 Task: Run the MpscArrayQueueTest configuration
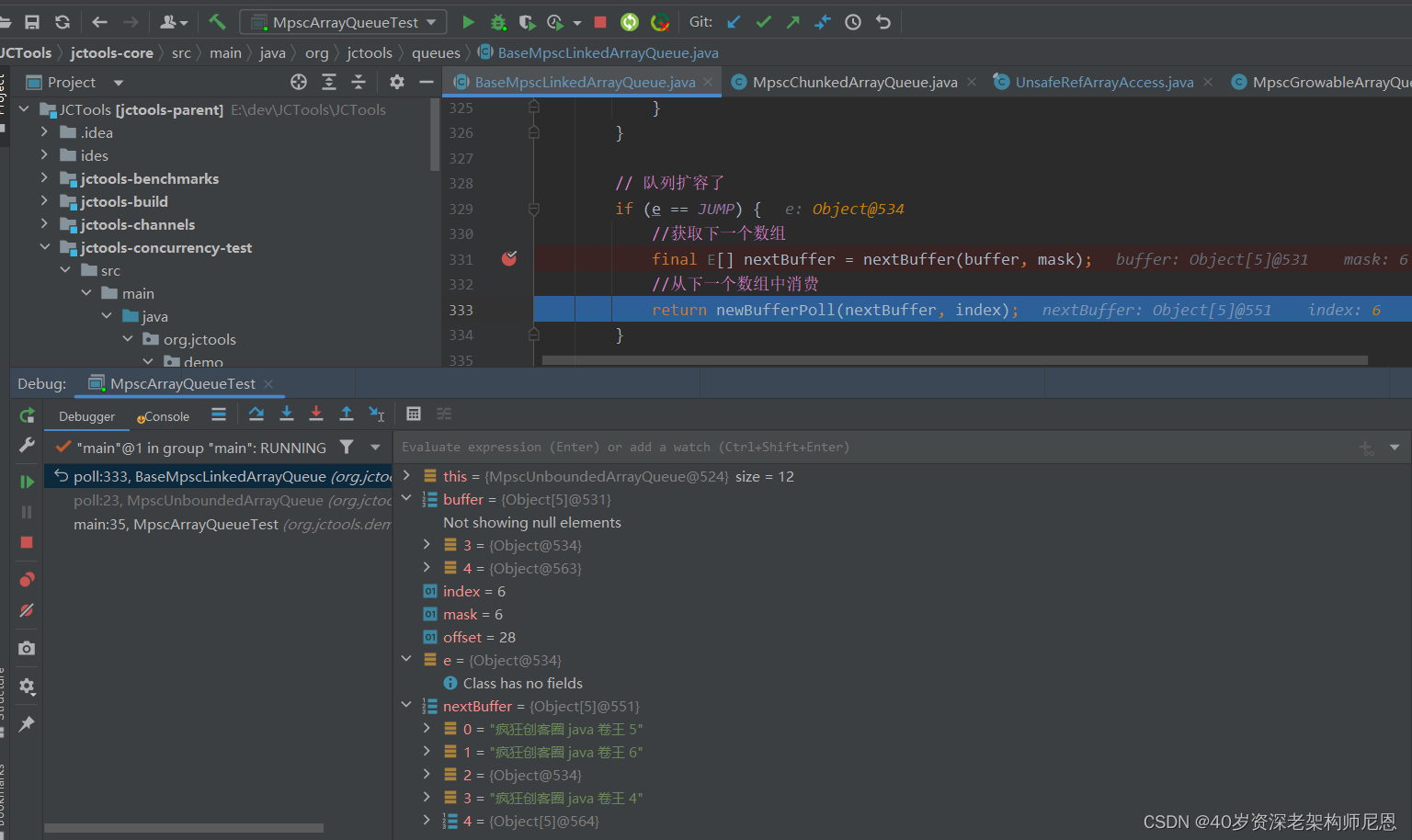point(468,22)
